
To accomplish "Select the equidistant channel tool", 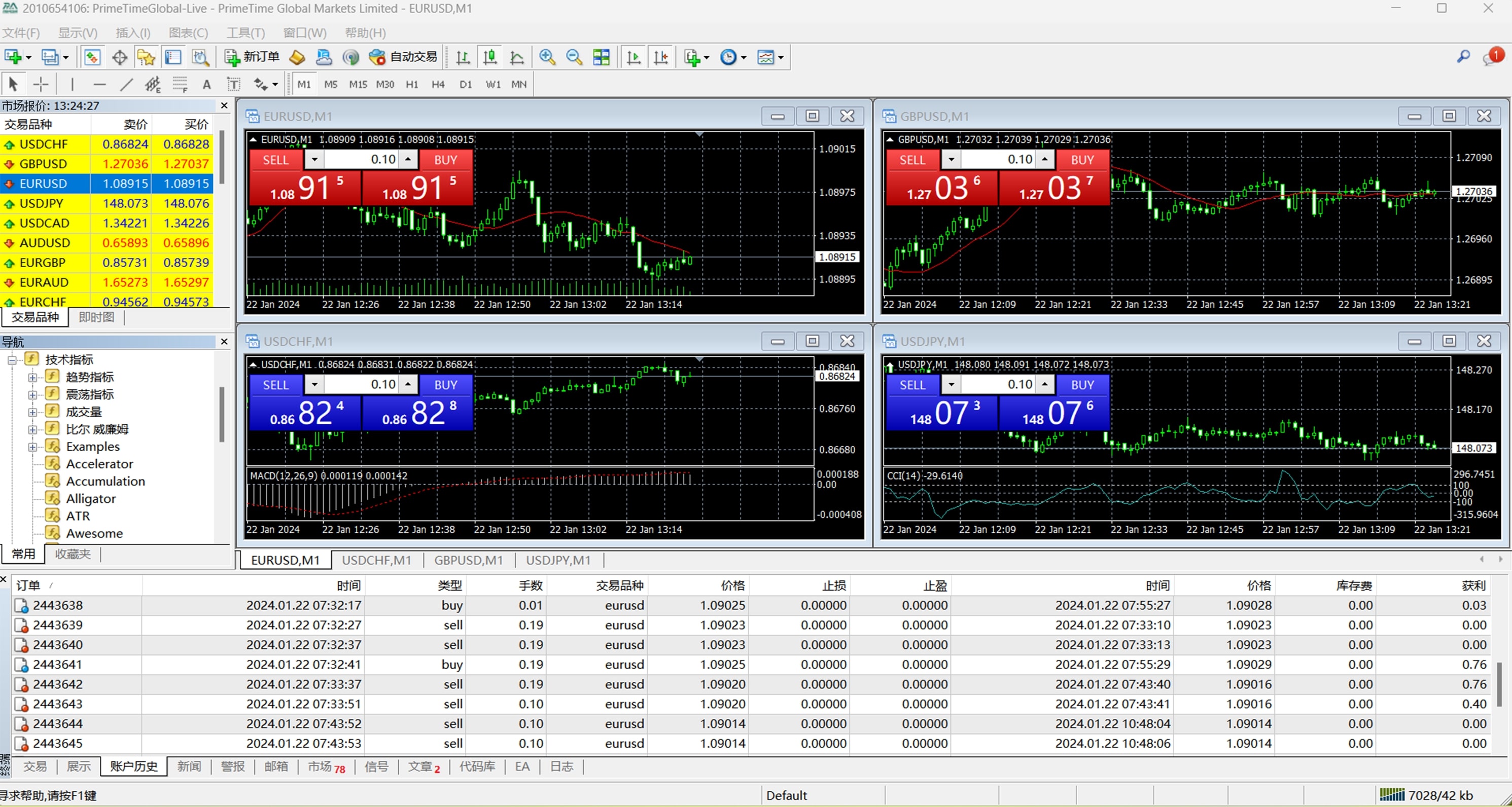I will coord(153,84).
